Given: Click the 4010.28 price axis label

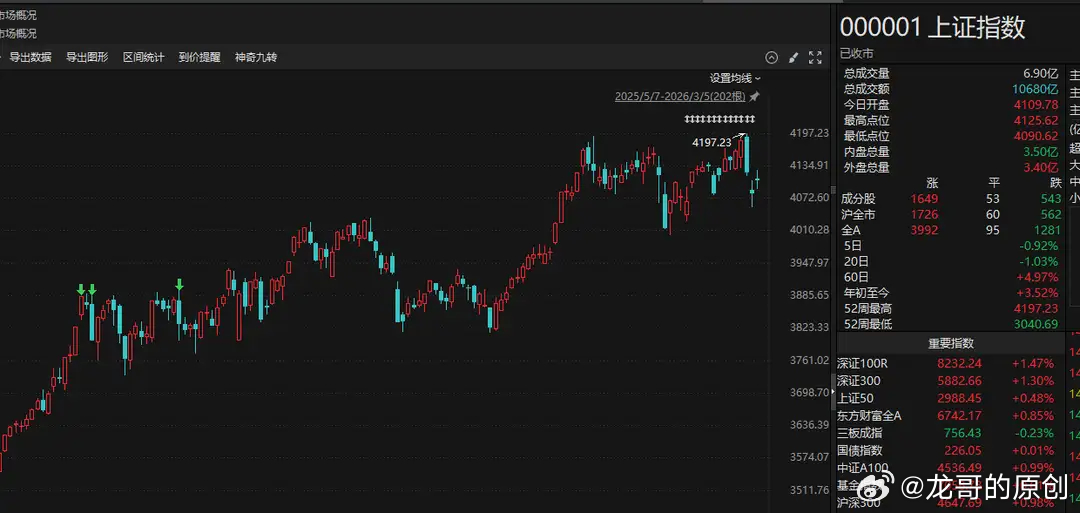Looking at the screenshot, I should click(x=809, y=230).
